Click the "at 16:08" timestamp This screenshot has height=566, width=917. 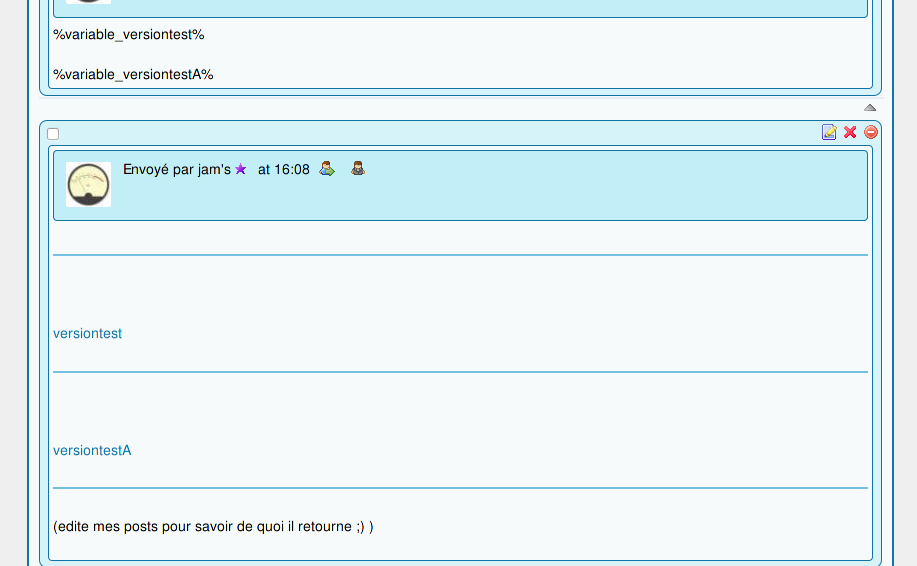pyautogui.click(x=284, y=170)
